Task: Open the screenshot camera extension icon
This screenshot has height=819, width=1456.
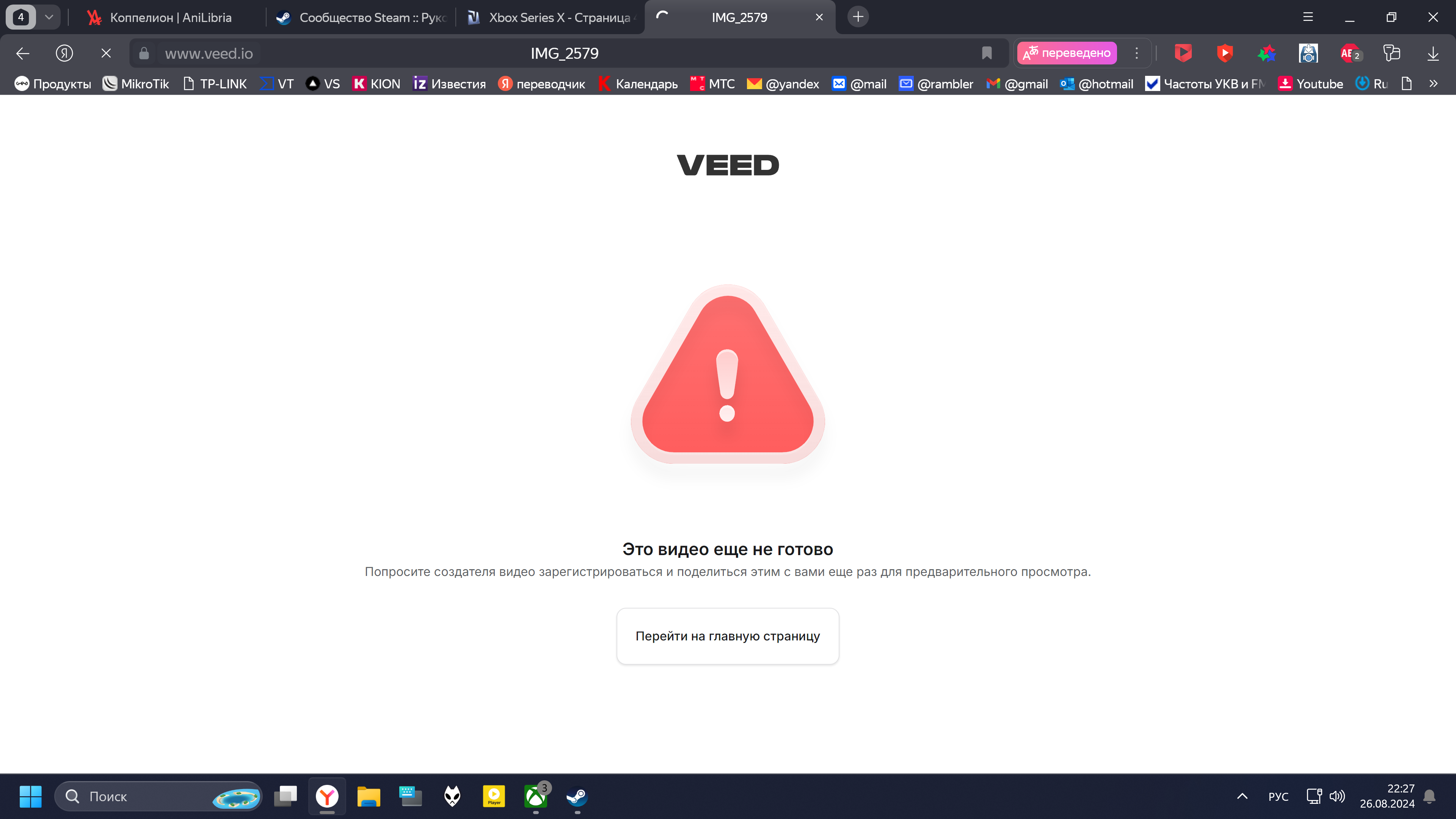Action: pos(1308,53)
